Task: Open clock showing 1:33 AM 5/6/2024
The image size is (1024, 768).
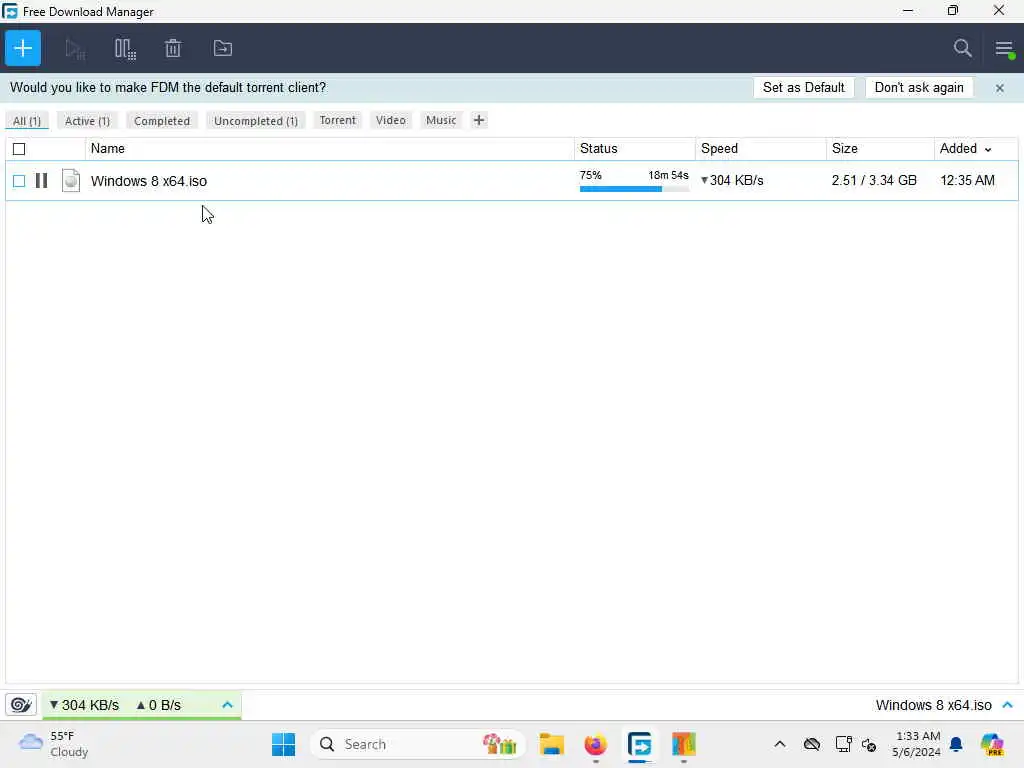Action: pyautogui.click(x=916, y=744)
